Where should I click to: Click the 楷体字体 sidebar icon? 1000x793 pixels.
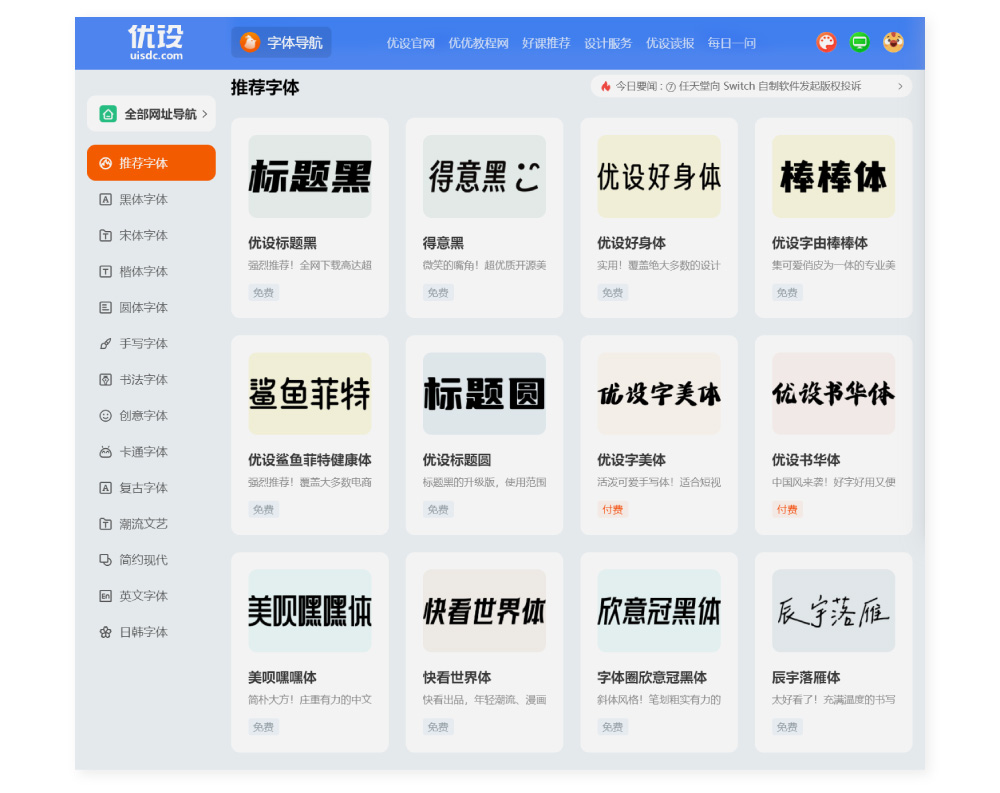pos(105,272)
